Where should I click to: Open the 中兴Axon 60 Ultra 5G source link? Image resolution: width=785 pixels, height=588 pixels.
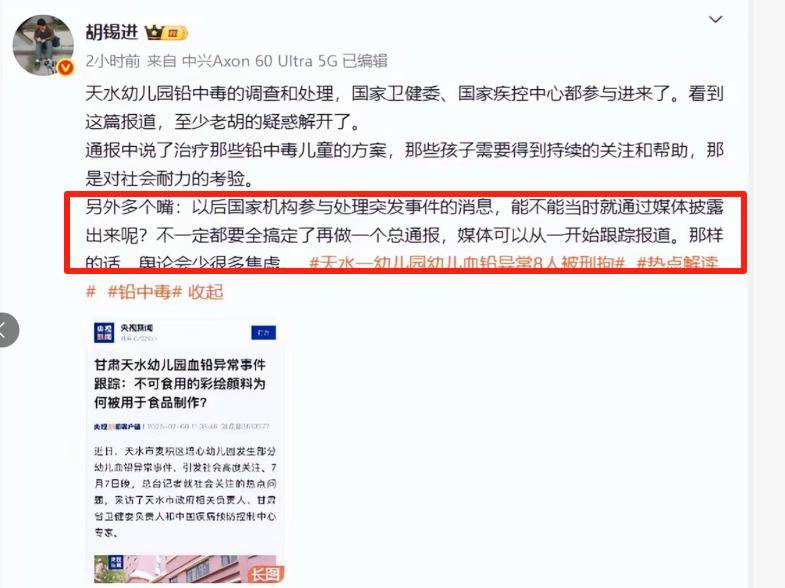(x=260, y=61)
